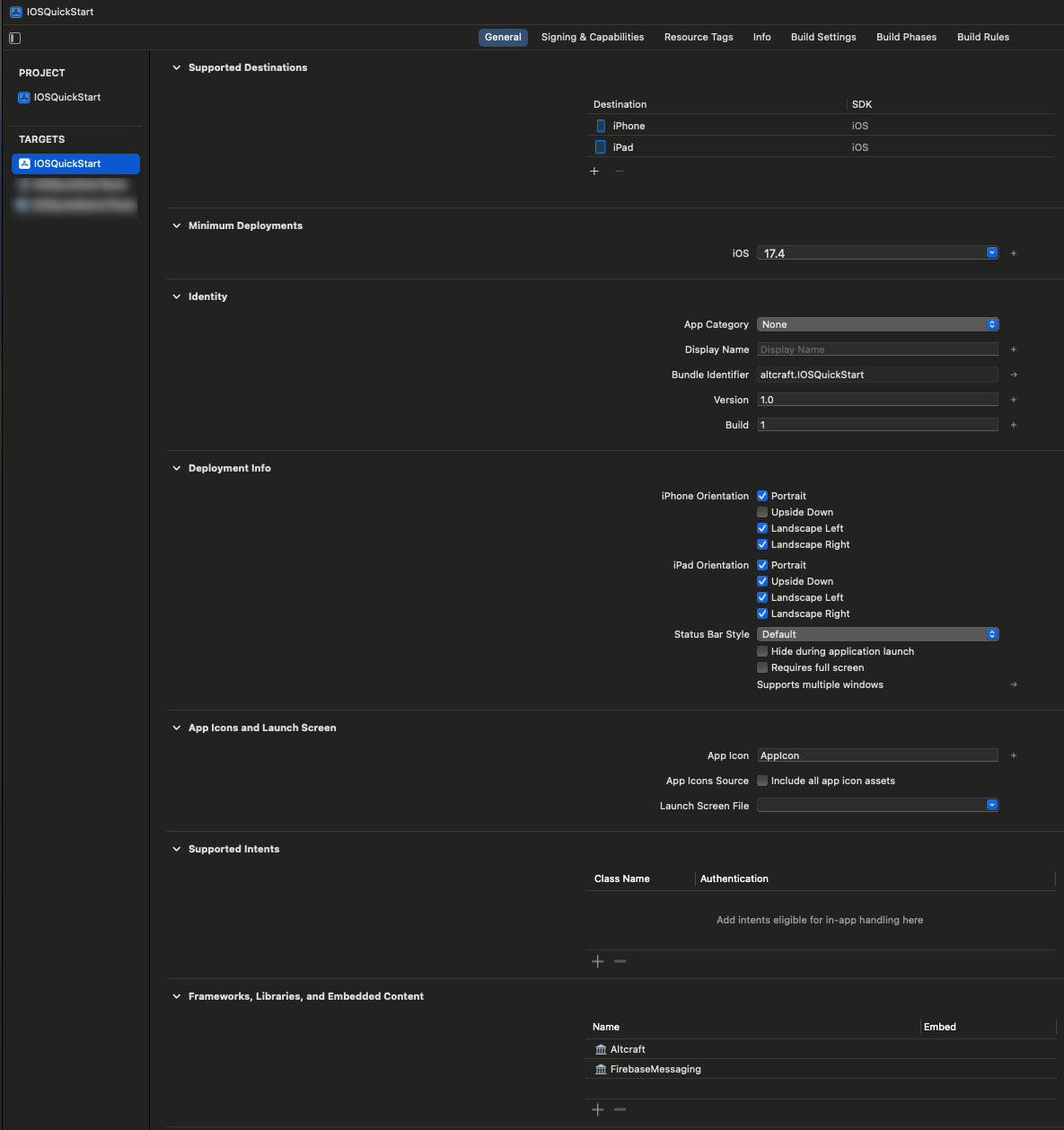Add a framework with the plus icon
The image size is (1064, 1130).
coord(598,1109)
